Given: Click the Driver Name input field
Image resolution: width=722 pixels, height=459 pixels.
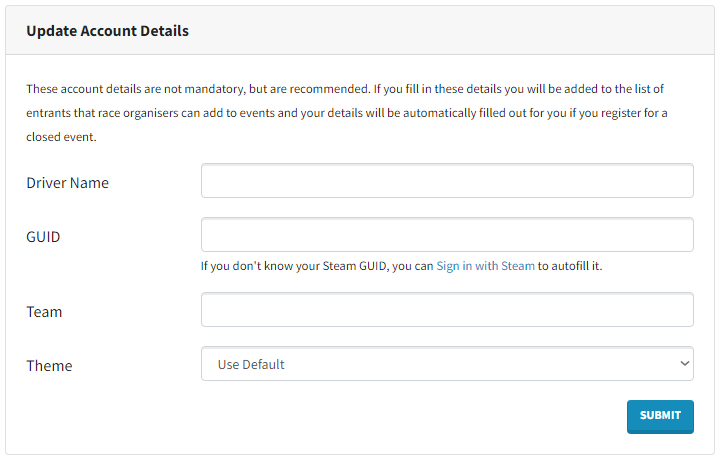Looking at the screenshot, I should pos(447,181).
